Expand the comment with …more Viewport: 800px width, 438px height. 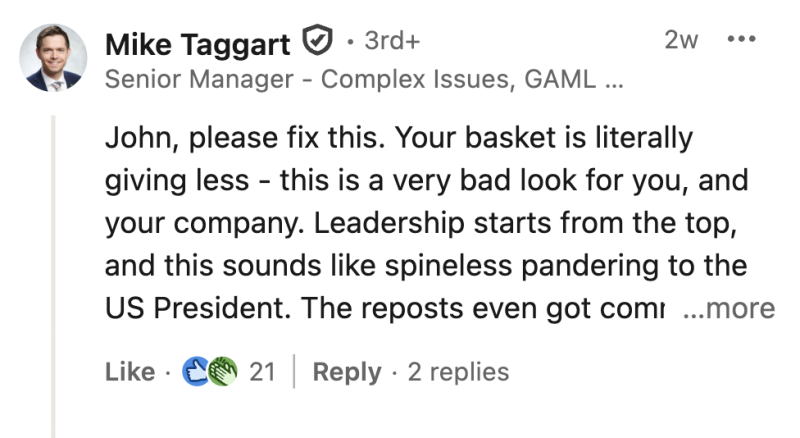727,309
